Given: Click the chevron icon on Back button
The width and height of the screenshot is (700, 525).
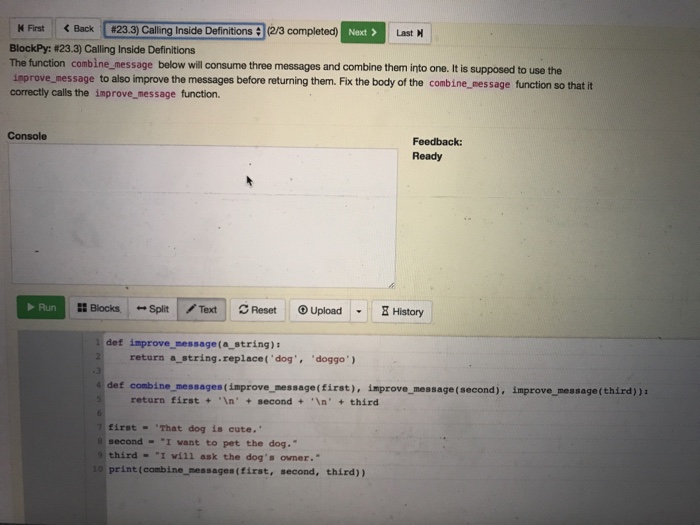Looking at the screenshot, I should pyautogui.click(x=67, y=29).
